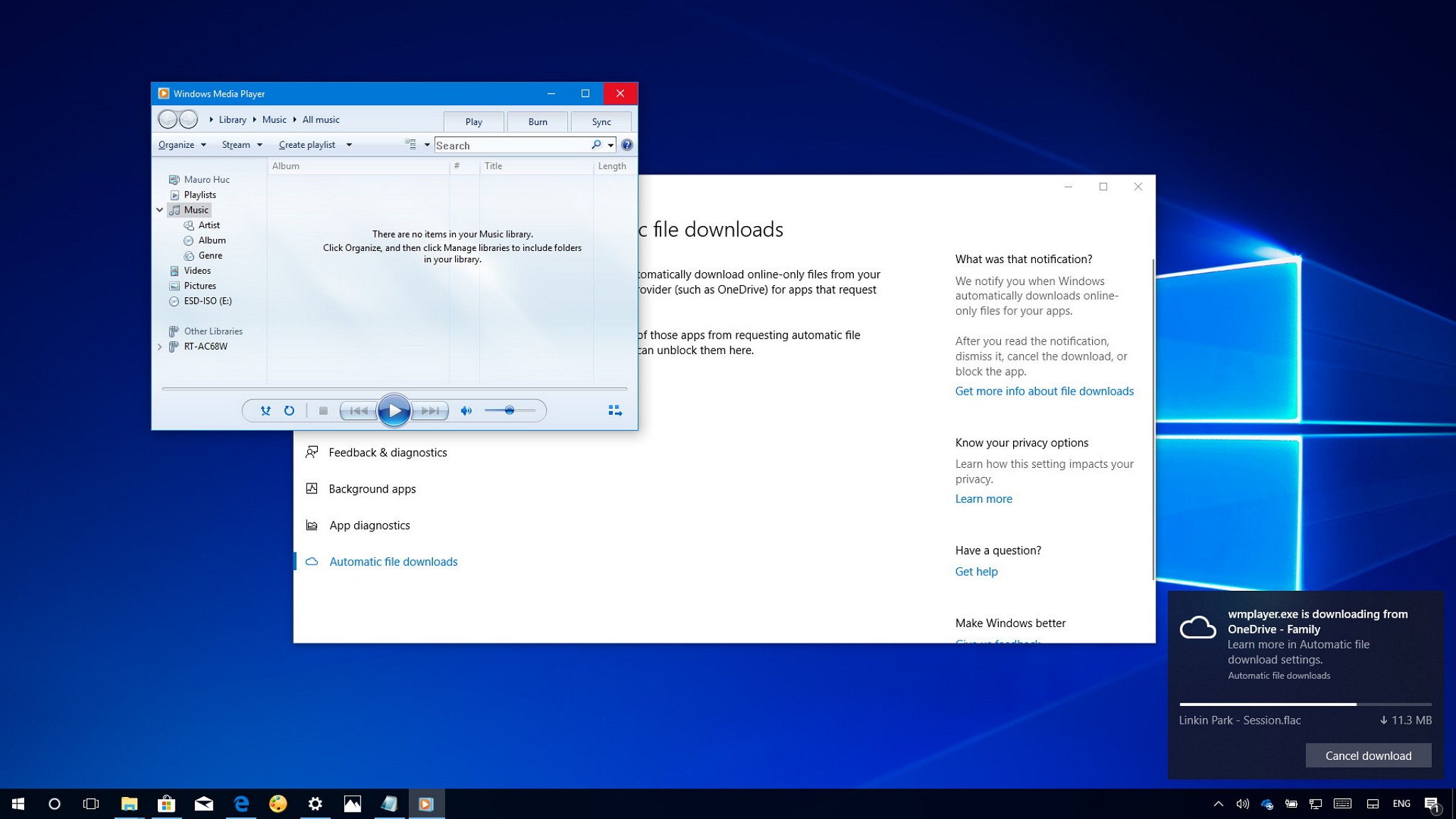Click the Mute speaker icon in player

pos(466,410)
